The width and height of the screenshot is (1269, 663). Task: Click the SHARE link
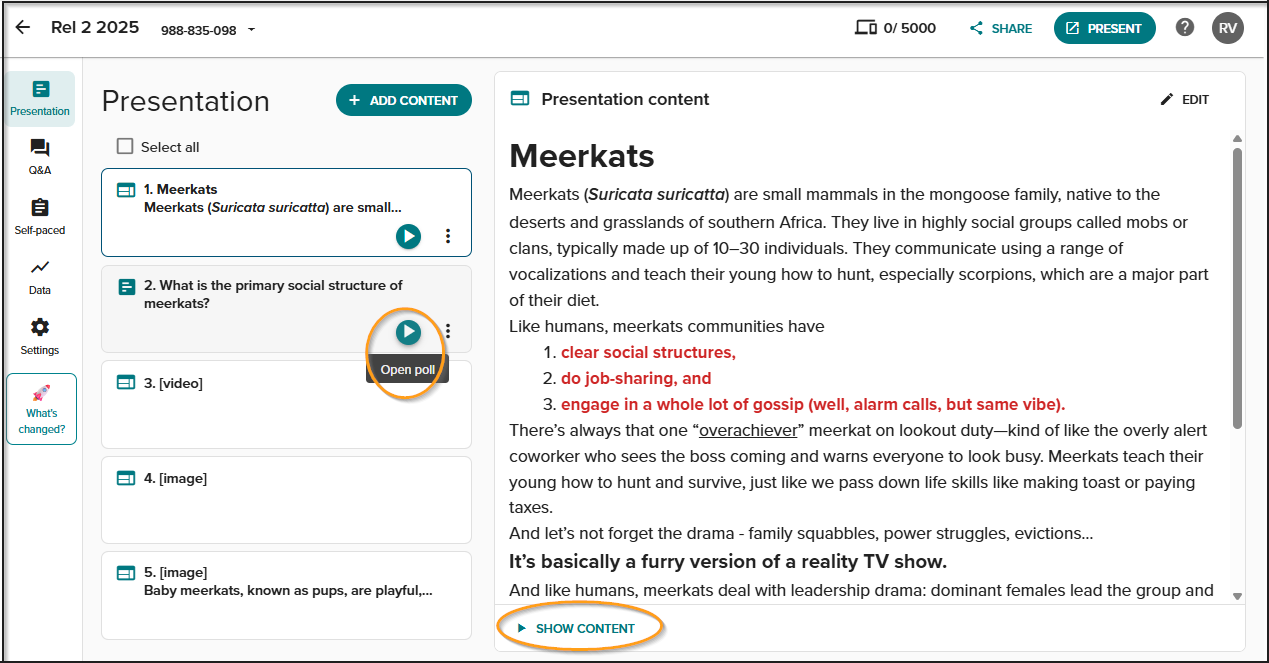pyautogui.click(x=1001, y=28)
